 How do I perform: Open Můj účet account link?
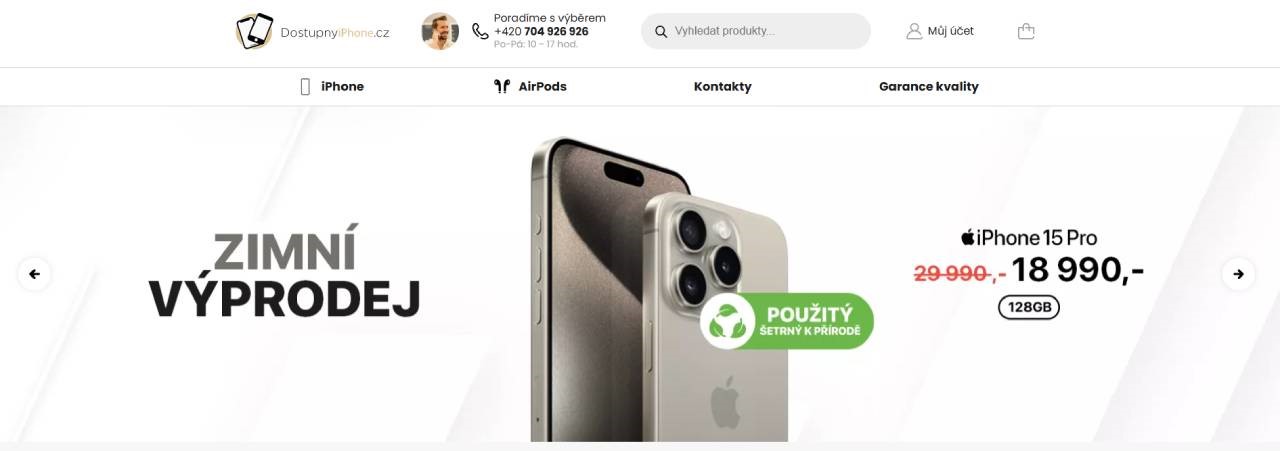pyautogui.click(x=951, y=31)
